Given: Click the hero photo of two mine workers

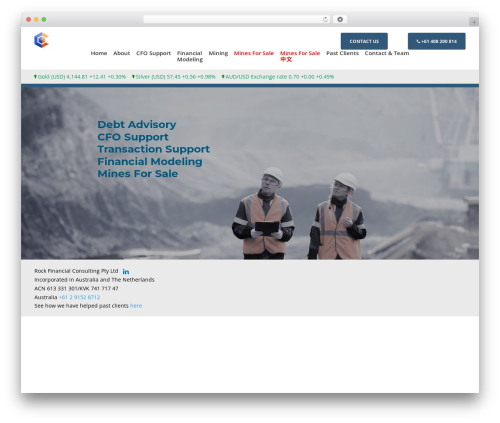Looking at the screenshot, I should tap(250, 173).
